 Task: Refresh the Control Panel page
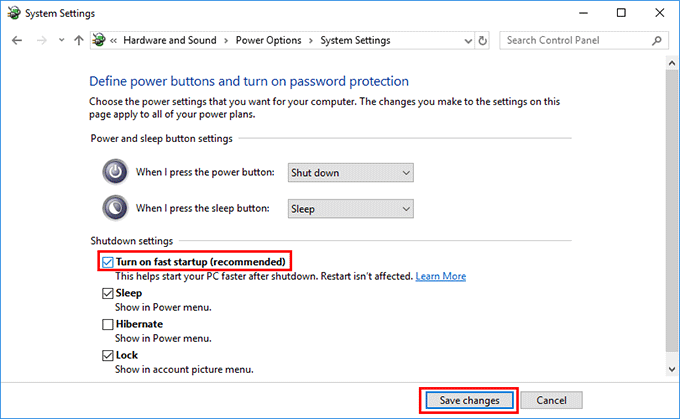pyautogui.click(x=482, y=40)
